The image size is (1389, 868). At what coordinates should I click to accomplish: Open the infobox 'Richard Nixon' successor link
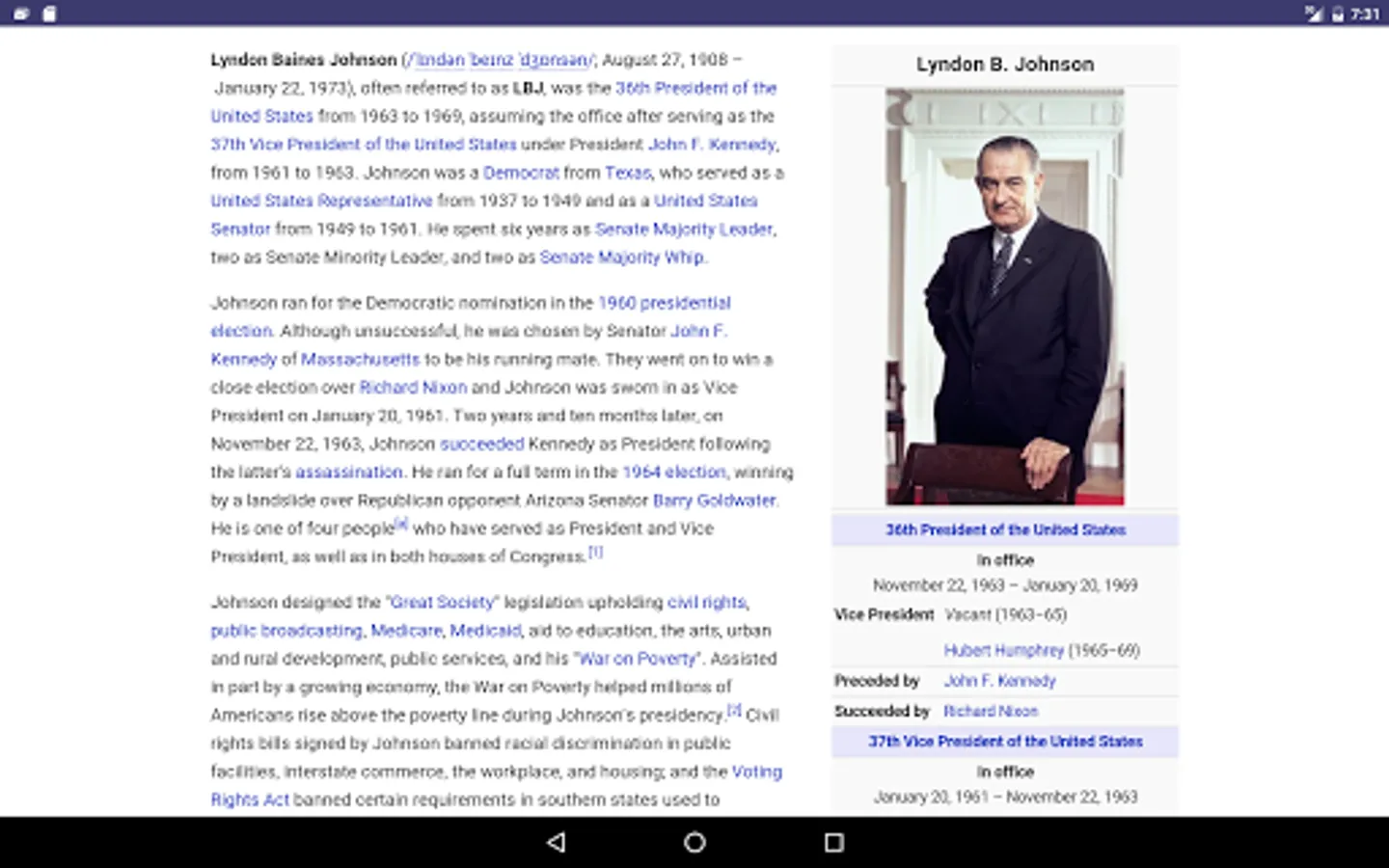[x=991, y=712]
